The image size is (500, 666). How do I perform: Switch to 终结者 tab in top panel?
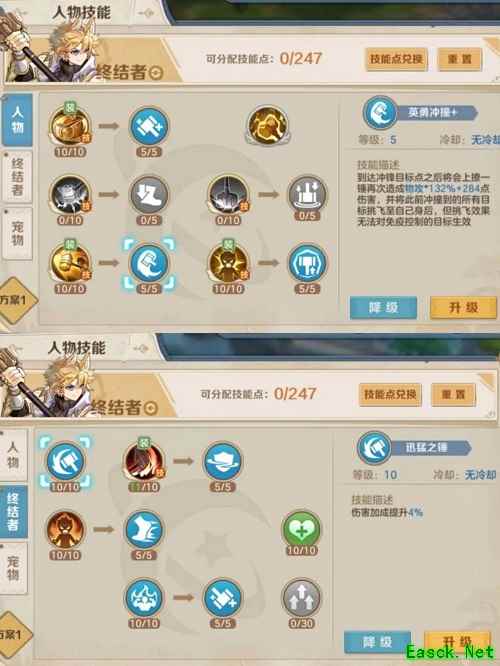[17, 176]
